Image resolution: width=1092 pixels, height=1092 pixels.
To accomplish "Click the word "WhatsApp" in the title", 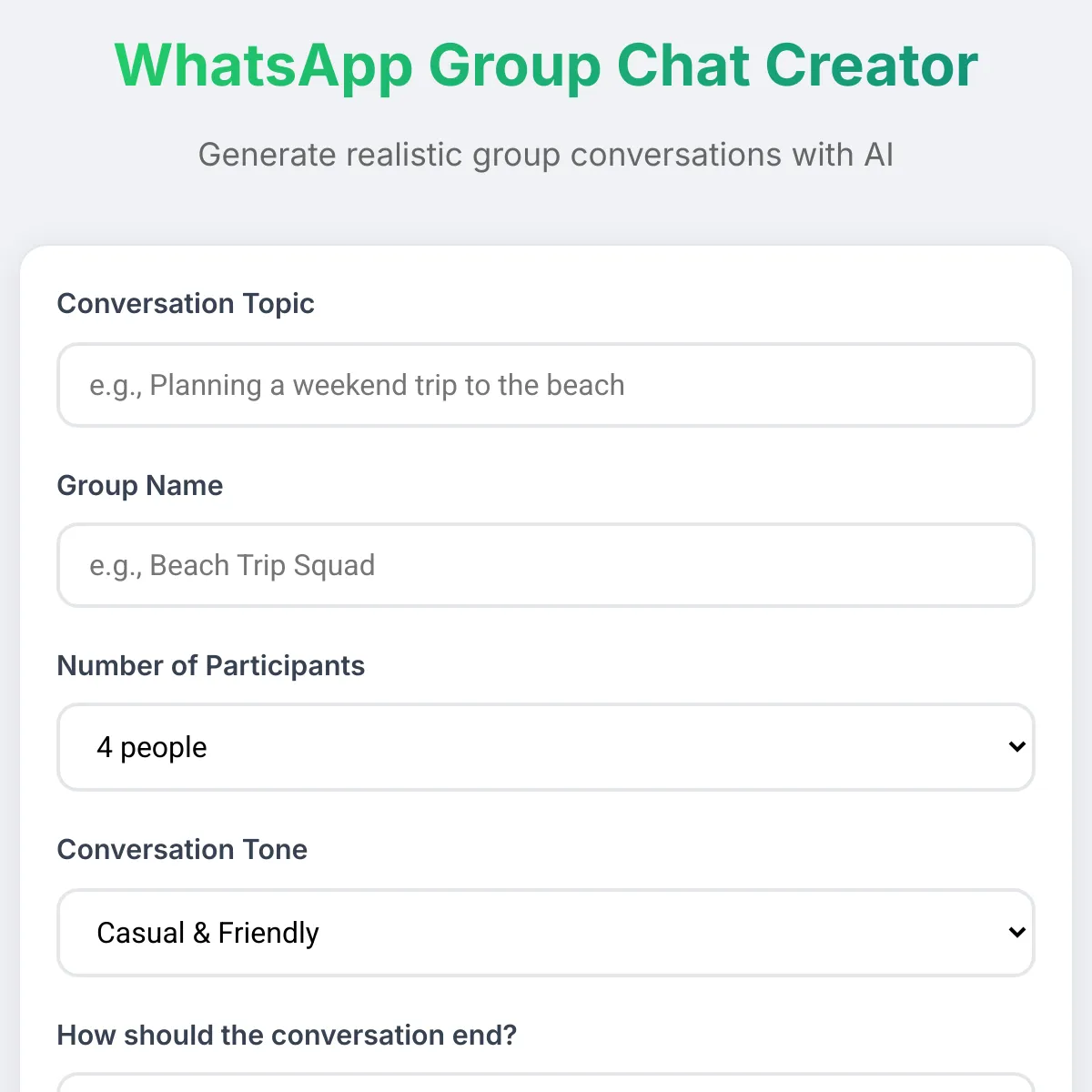I will (x=264, y=66).
